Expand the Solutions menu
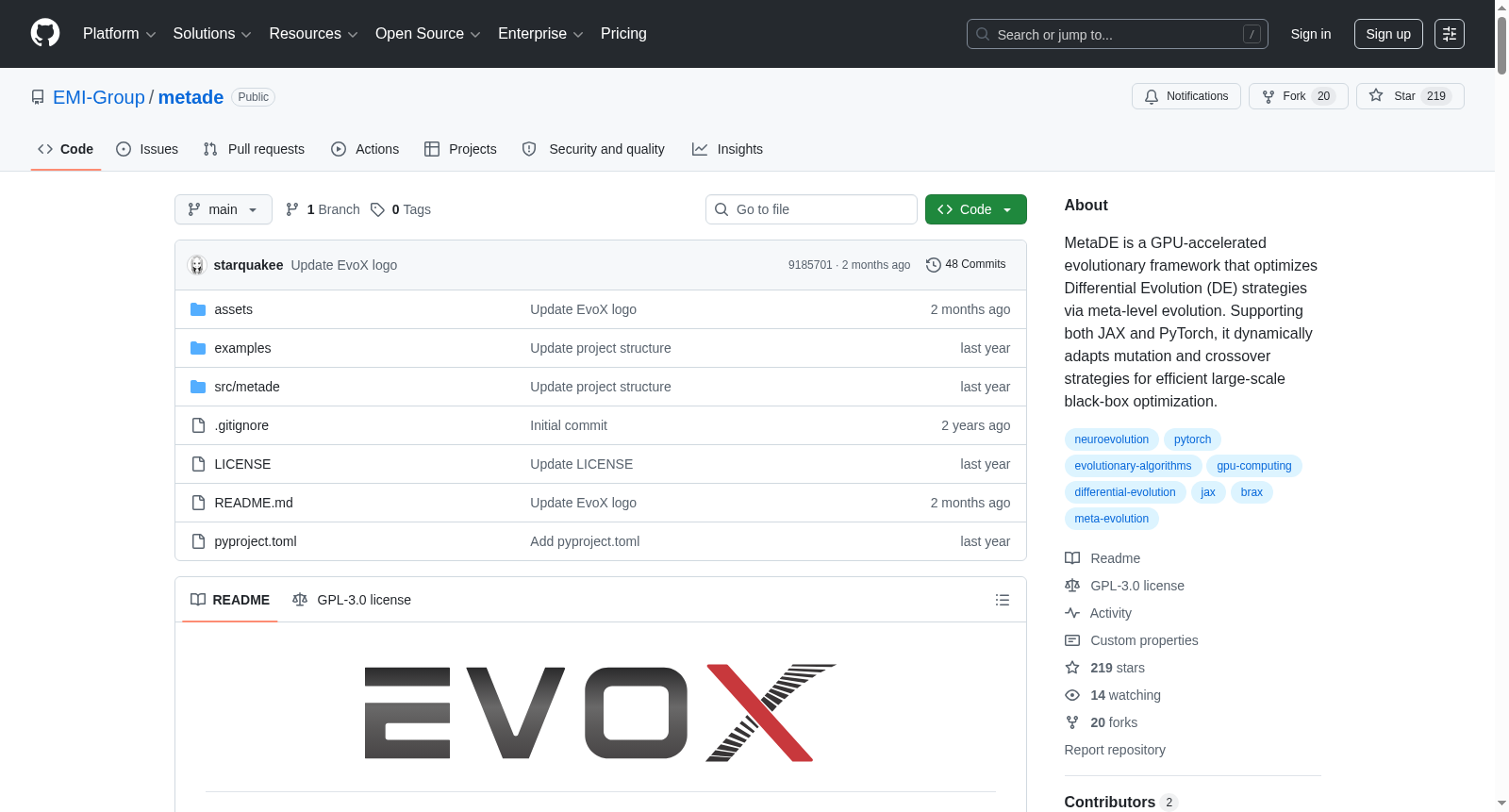This screenshot has width=1509, height=812. 212,34
